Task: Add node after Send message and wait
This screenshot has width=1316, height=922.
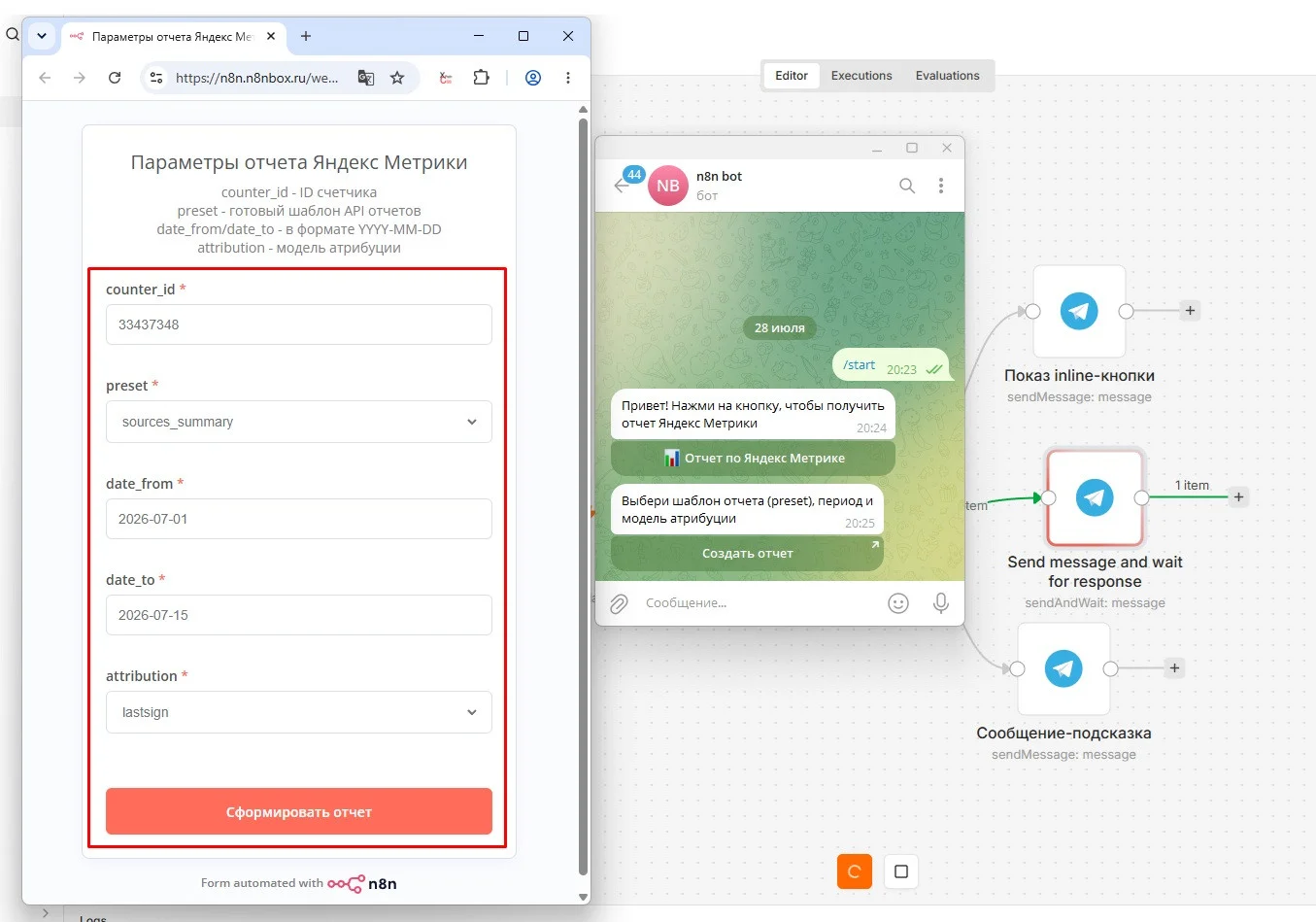Action: (1238, 497)
